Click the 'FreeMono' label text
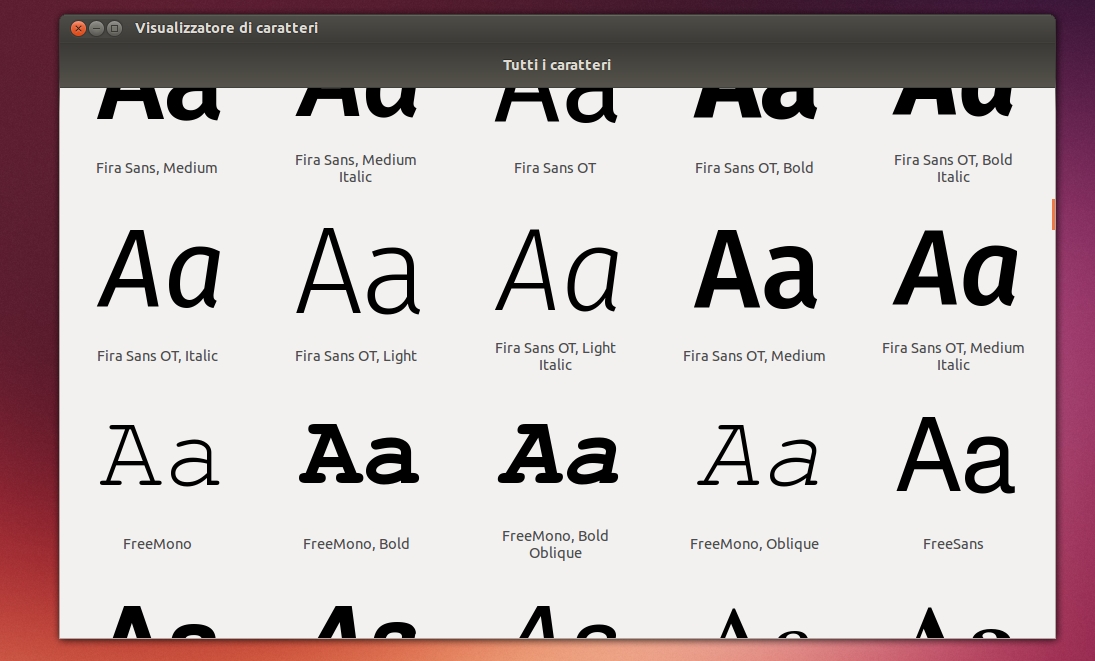This screenshot has width=1095, height=661. coord(157,544)
